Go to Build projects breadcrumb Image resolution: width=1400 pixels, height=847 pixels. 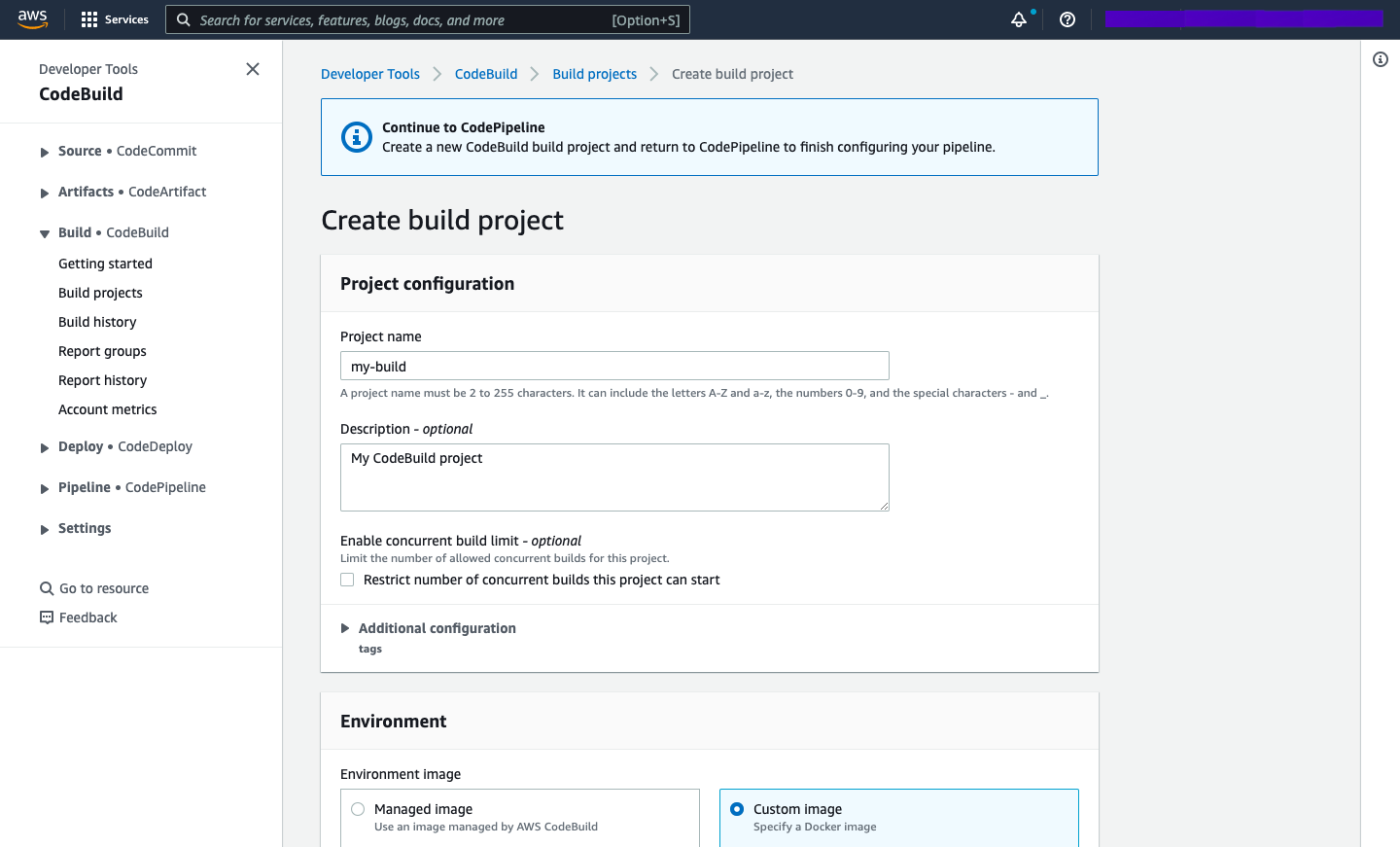[x=594, y=74]
